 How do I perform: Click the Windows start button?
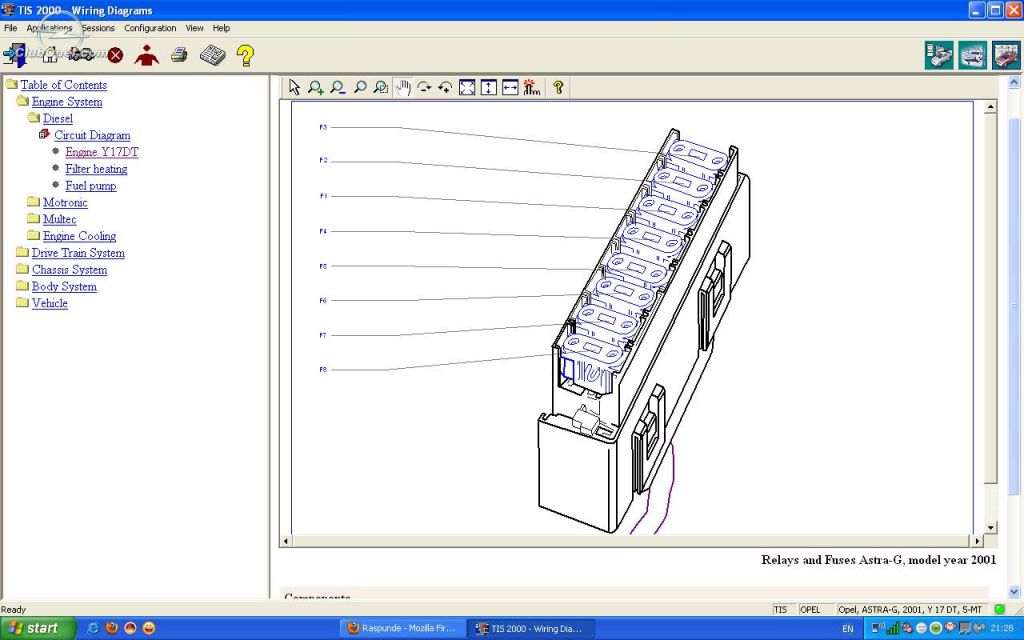(x=38, y=628)
